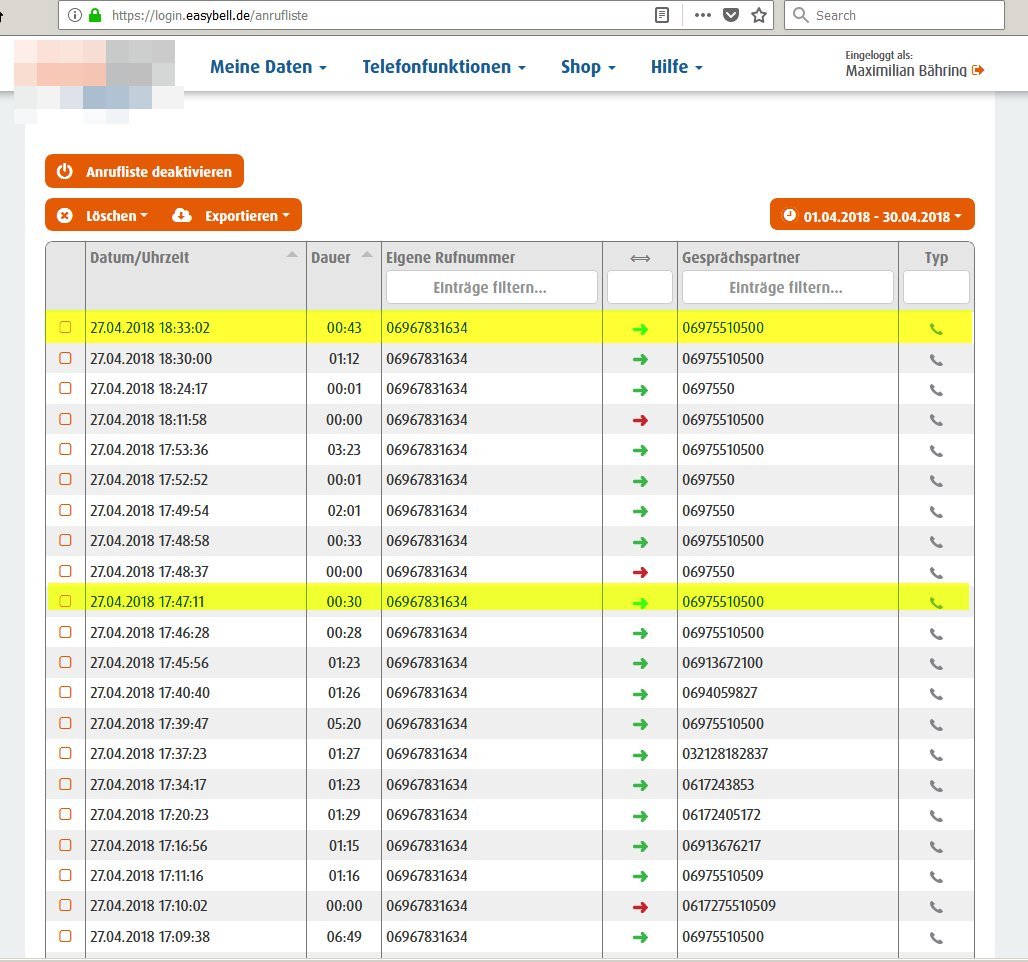The height and width of the screenshot is (962, 1028).
Task: Click the green padlock site security icon
Action: [96, 15]
